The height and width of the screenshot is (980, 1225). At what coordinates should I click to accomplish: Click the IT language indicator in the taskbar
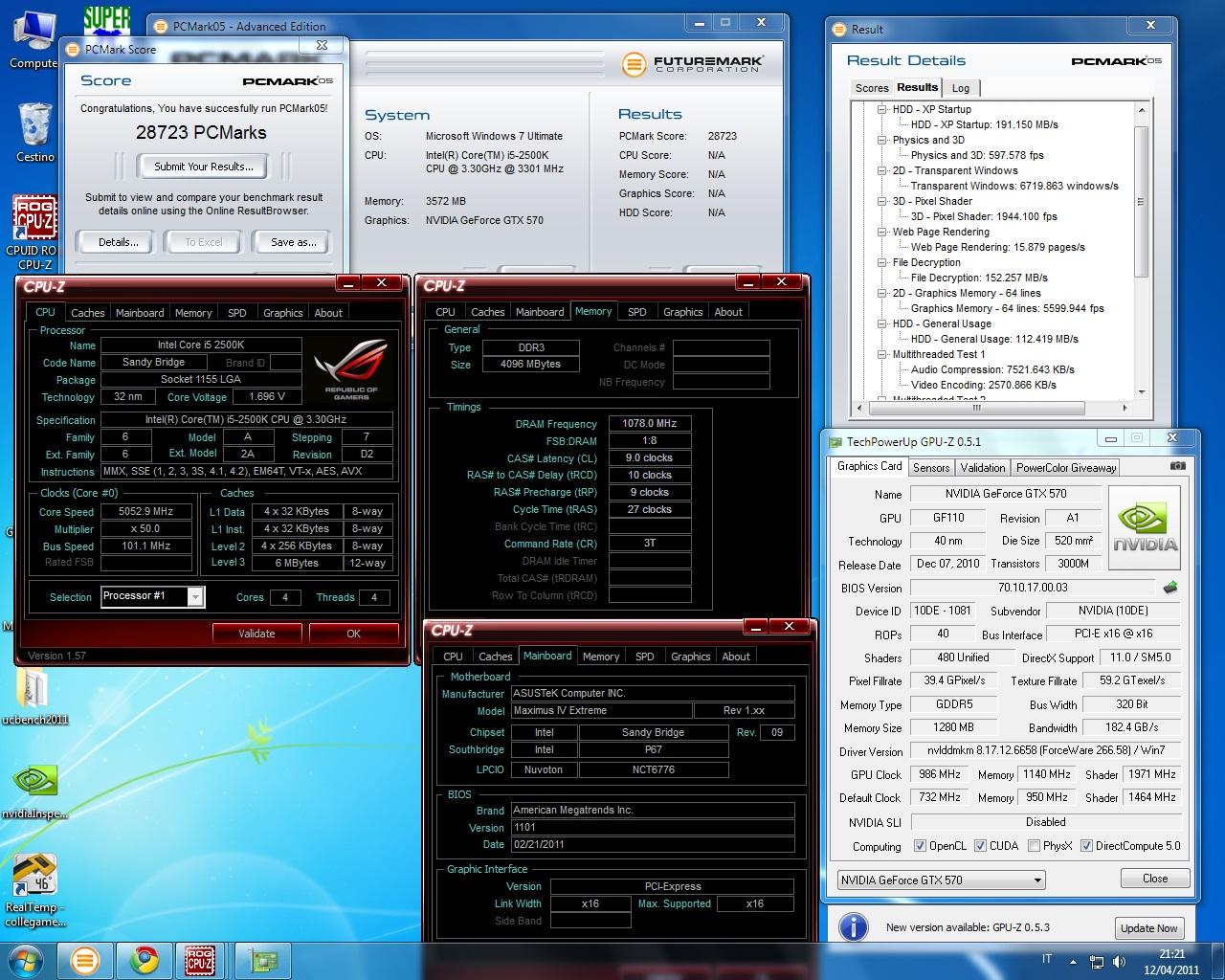[1046, 959]
